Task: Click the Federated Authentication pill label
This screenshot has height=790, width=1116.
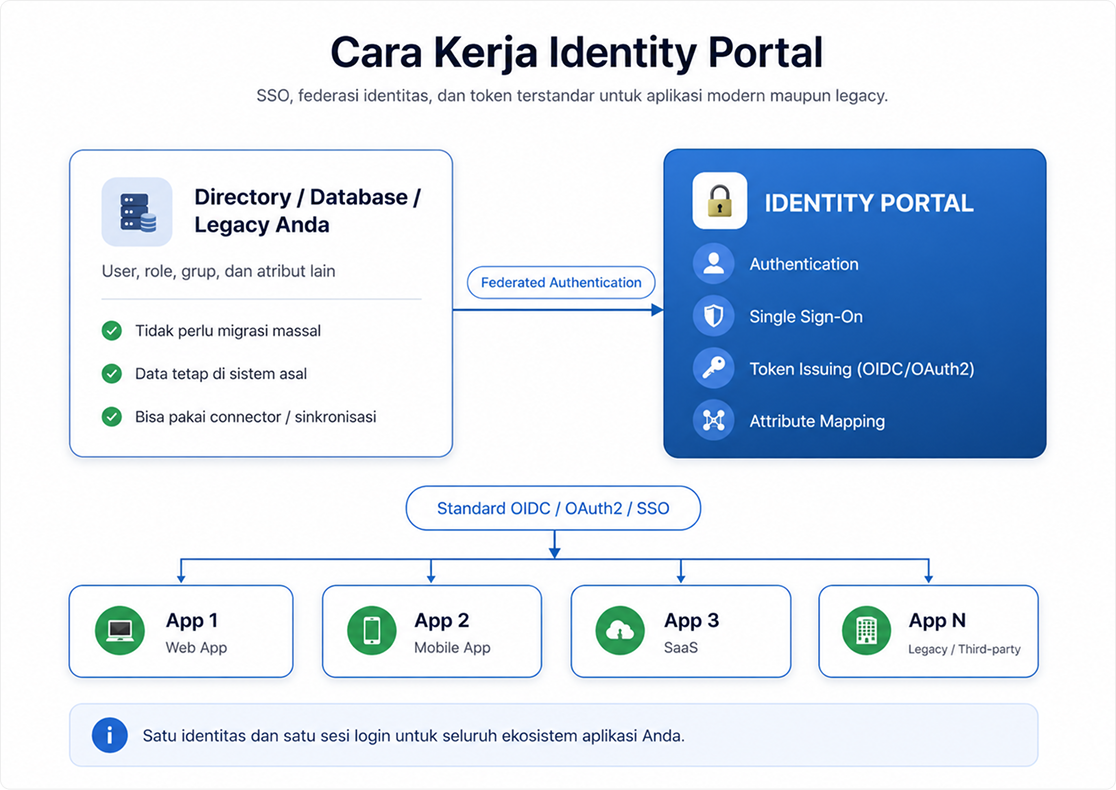Action: [x=561, y=283]
